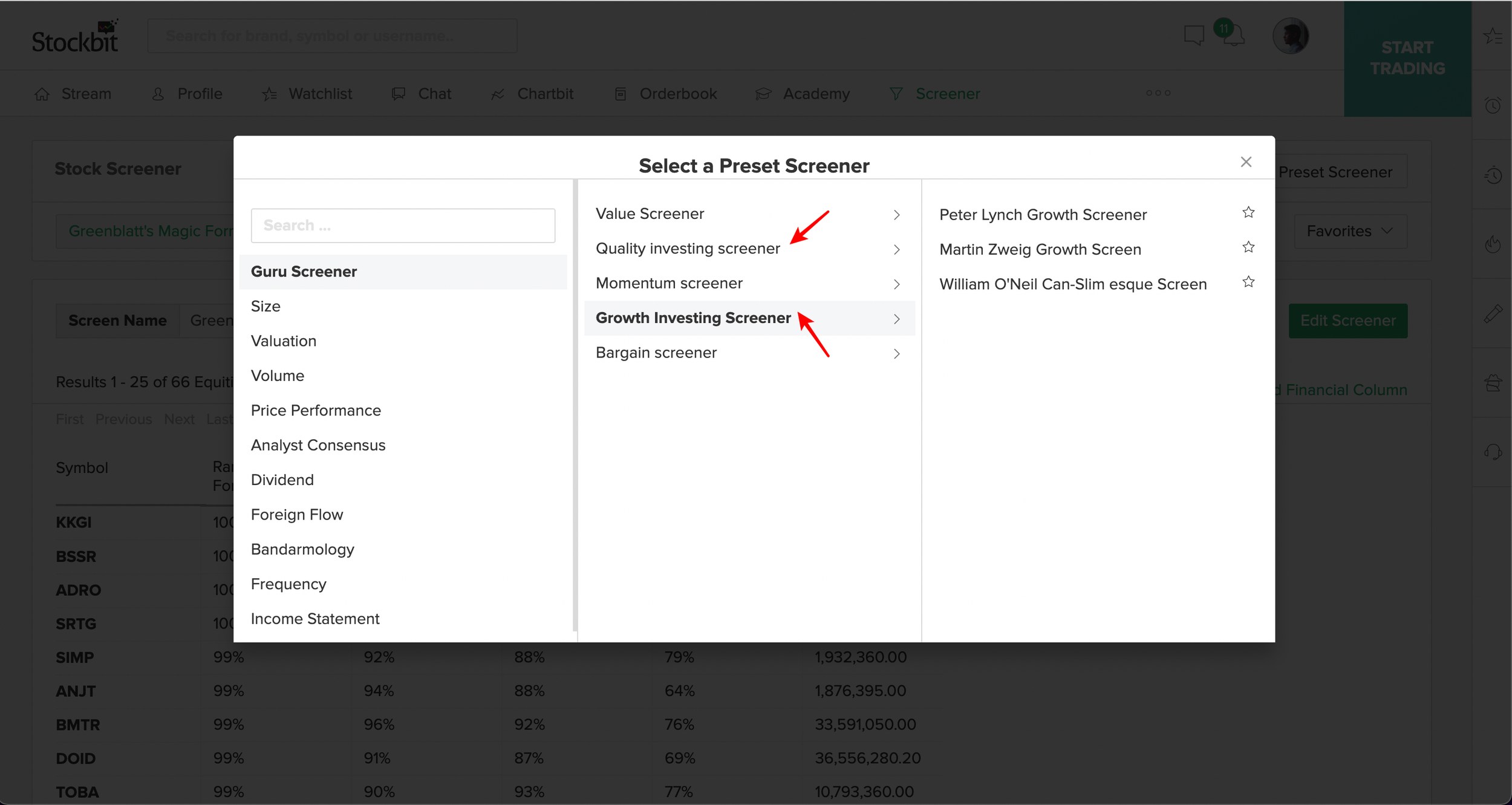
Task: Expand Growth Investing Screener chevron
Action: (x=897, y=319)
